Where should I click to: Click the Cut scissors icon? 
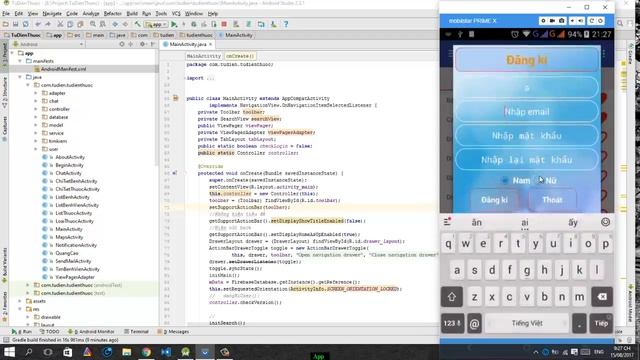pyautogui.click(x=60, y=24)
